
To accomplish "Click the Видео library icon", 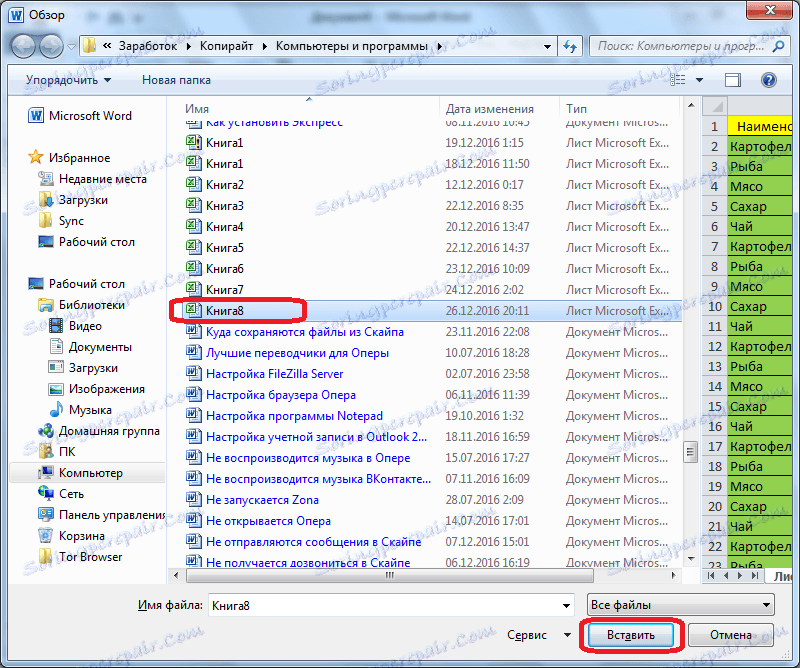I will [x=56, y=326].
